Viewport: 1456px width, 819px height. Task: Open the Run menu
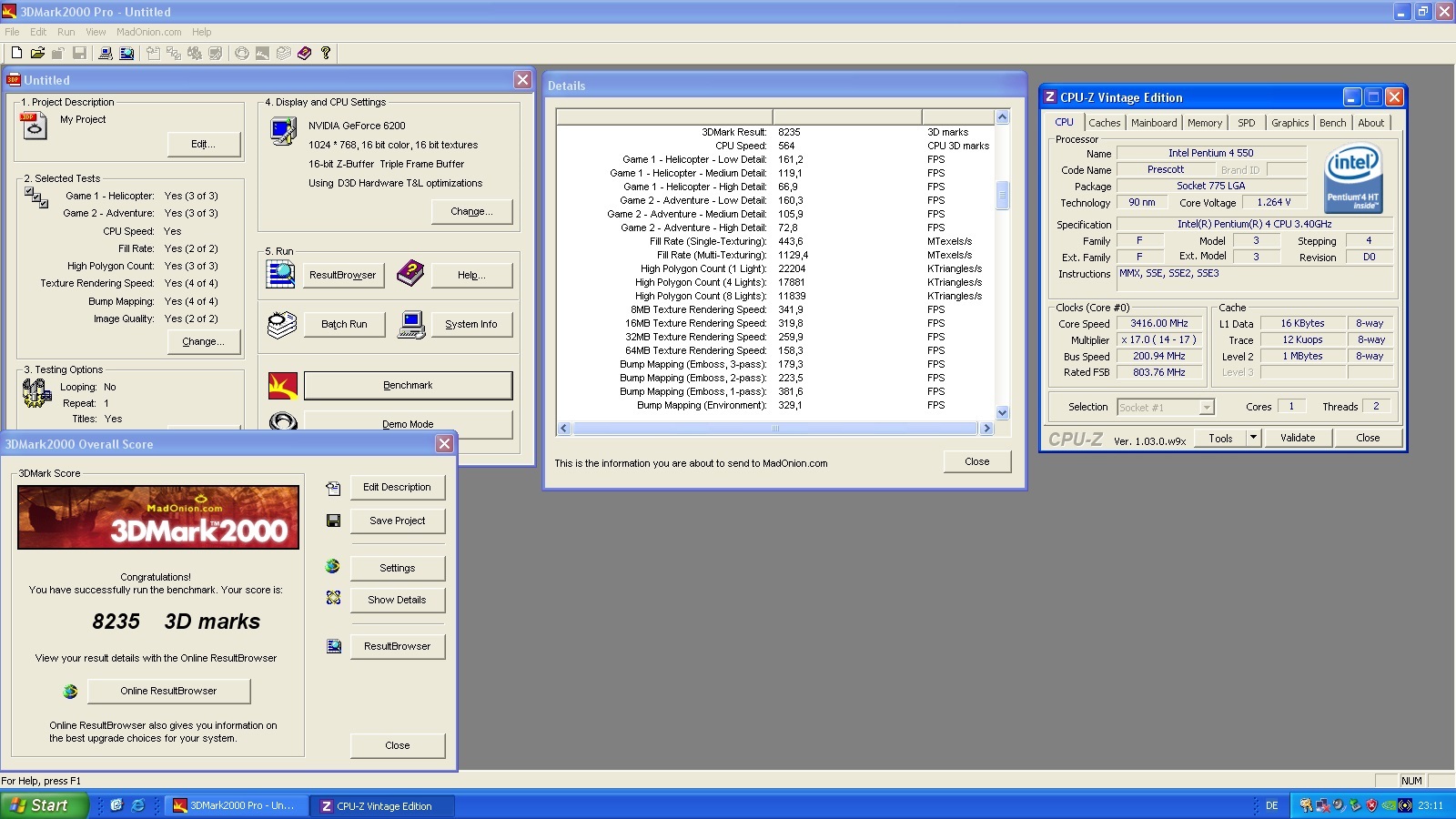pyautogui.click(x=66, y=32)
